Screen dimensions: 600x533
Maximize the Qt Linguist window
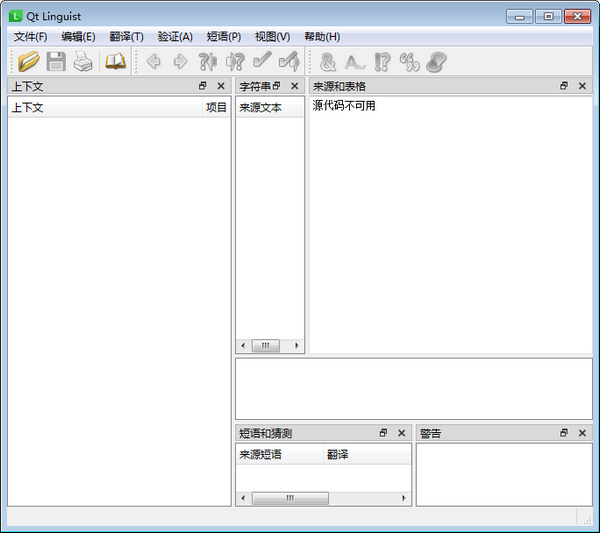pos(548,16)
